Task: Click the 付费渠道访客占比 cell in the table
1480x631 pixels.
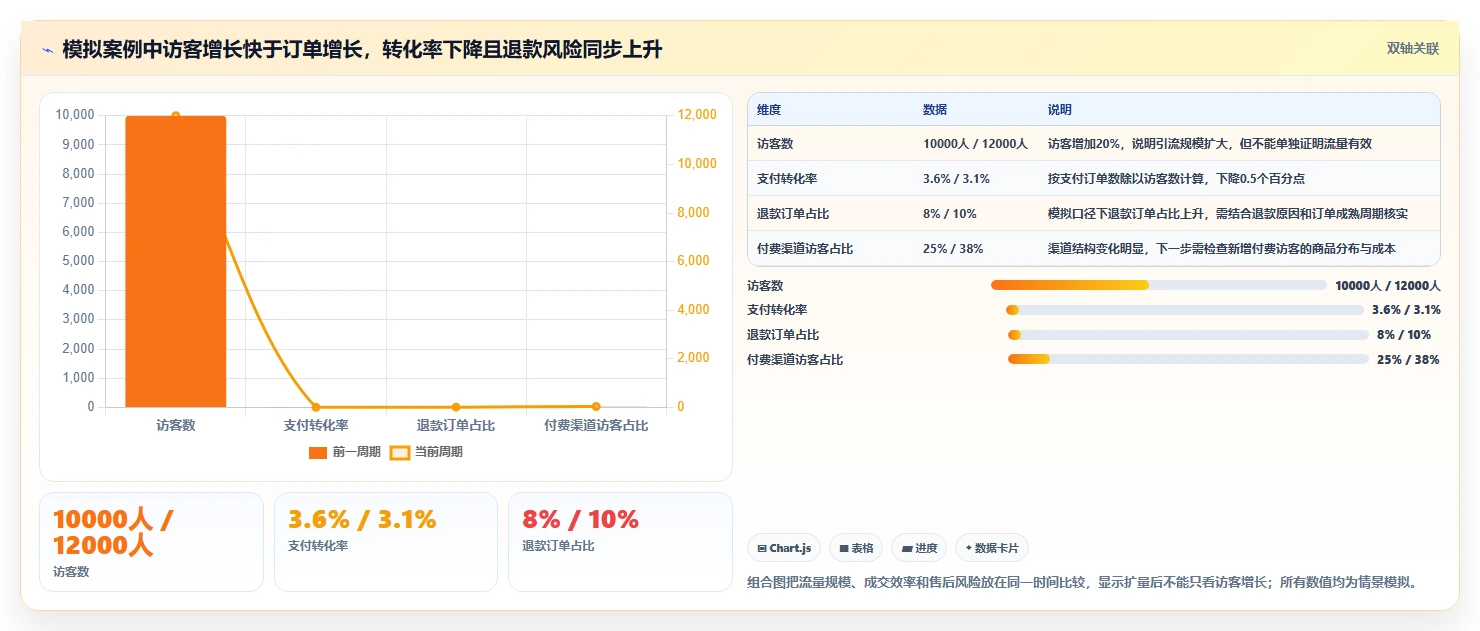Action: 805,249
